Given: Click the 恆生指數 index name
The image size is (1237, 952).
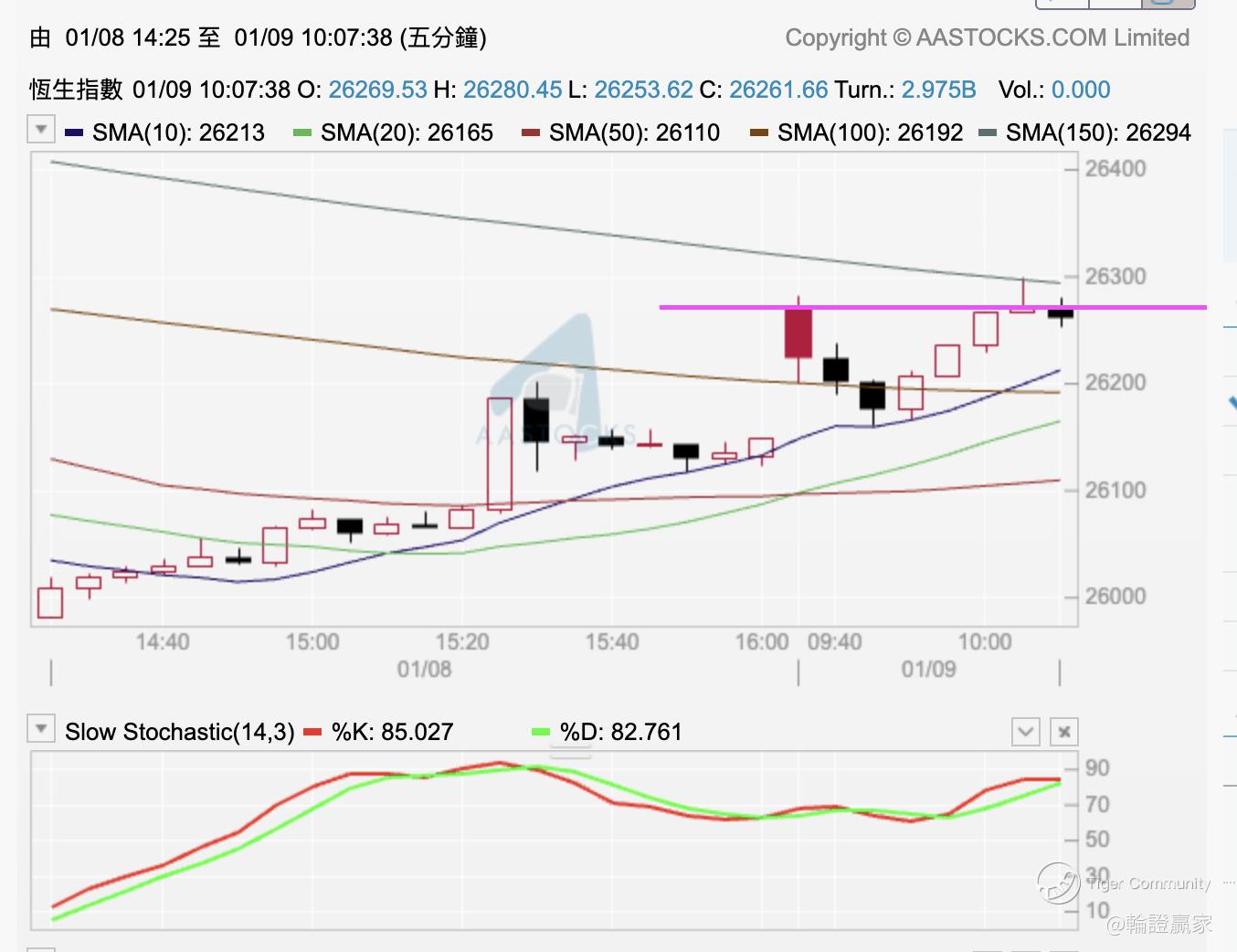Looking at the screenshot, I should [76, 90].
